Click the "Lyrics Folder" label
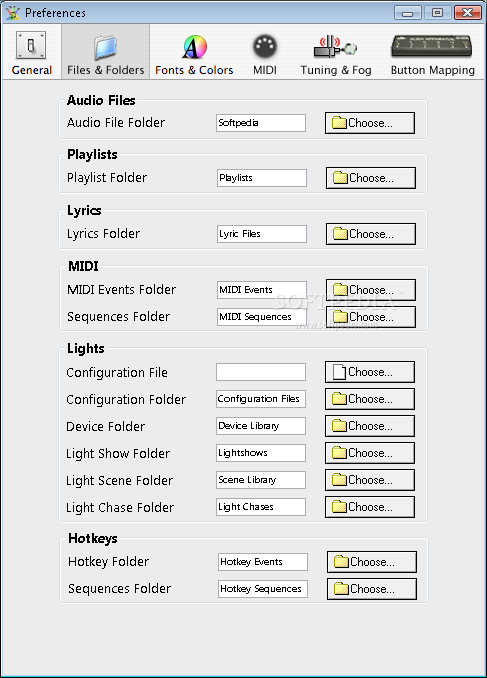This screenshot has width=487, height=678. coord(103,234)
